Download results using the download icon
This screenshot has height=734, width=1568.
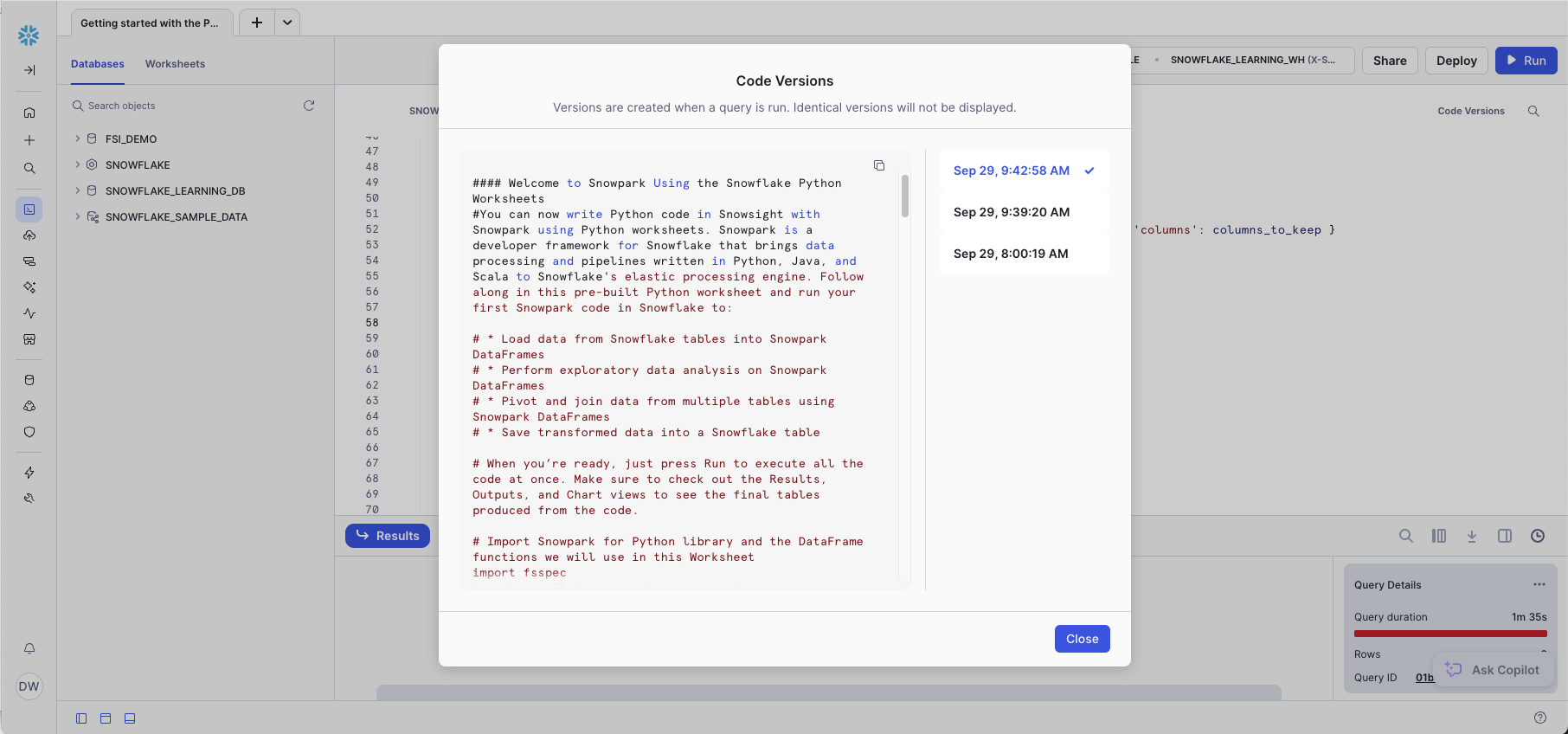(x=1471, y=536)
